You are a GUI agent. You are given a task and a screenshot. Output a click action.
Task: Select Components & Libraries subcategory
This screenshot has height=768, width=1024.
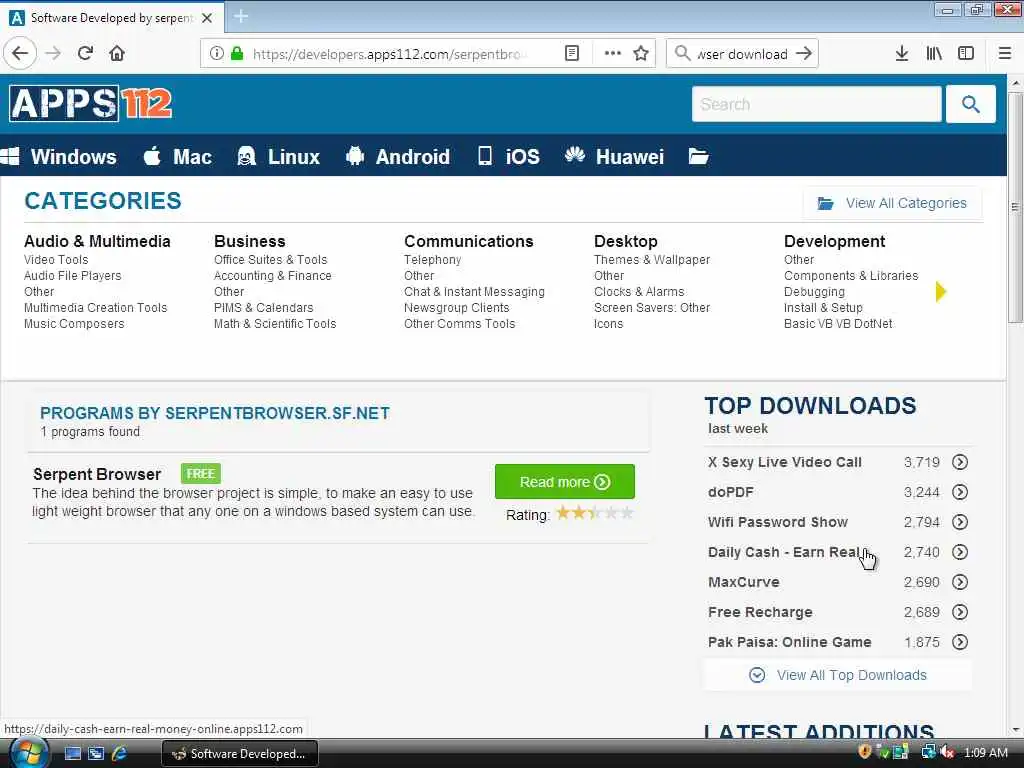[x=851, y=276]
